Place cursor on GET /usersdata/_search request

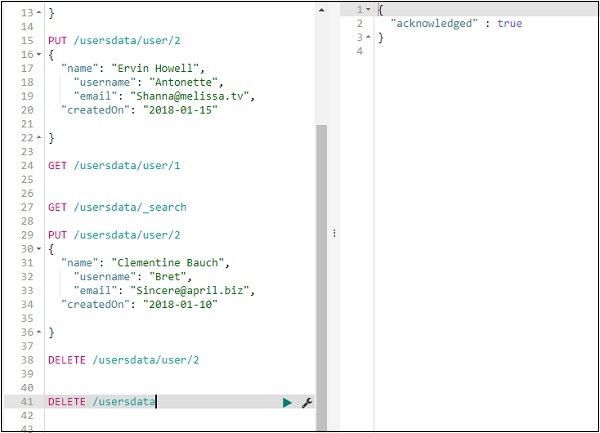point(116,207)
